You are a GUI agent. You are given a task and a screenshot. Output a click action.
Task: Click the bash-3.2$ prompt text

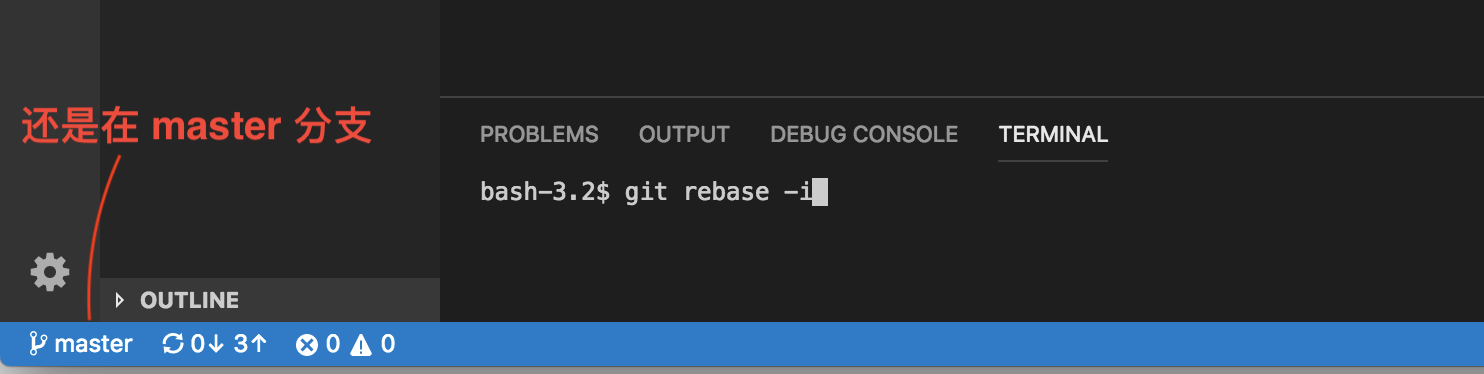point(545,191)
